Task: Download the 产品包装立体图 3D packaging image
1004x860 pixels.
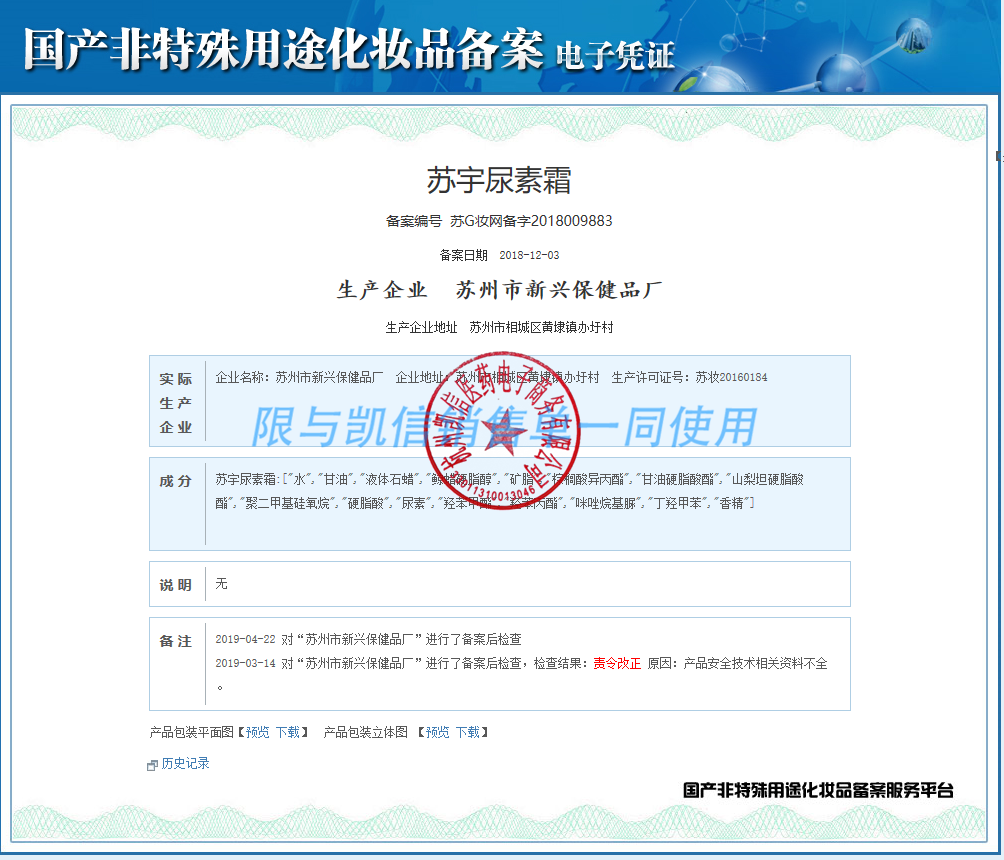Action: coord(467,733)
